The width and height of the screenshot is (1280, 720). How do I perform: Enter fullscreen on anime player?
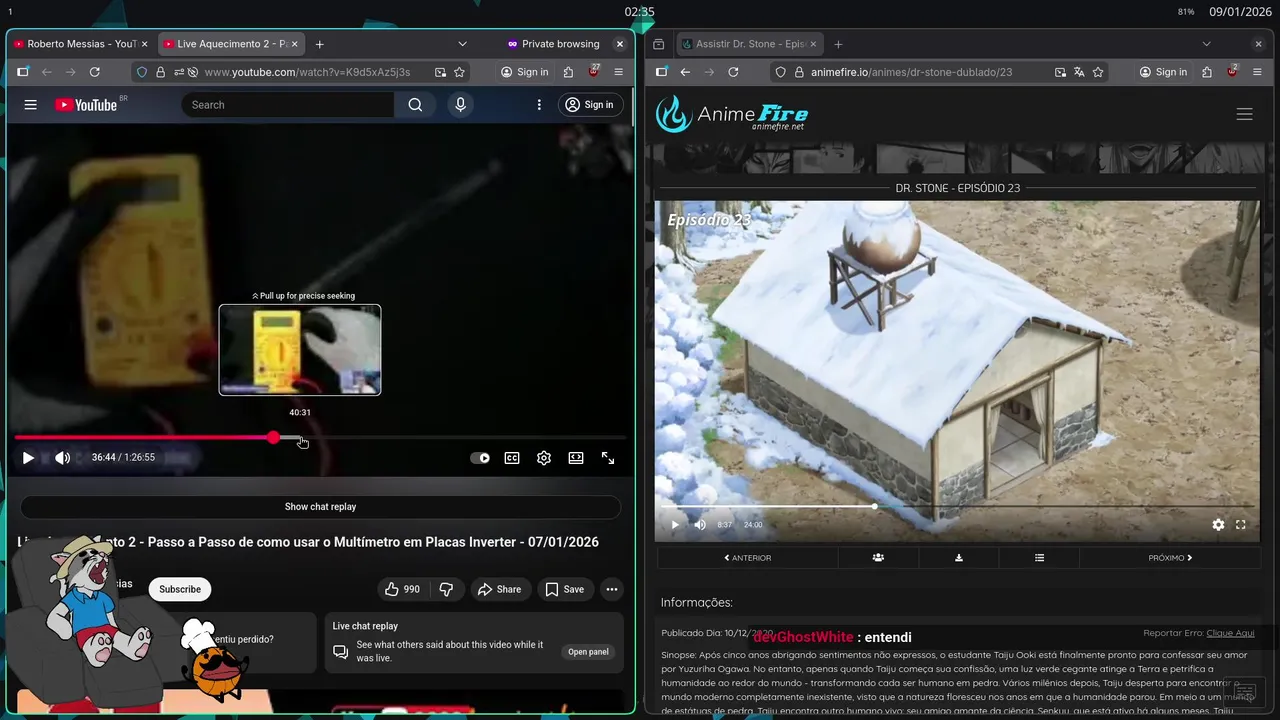pyautogui.click(x=1241, y=524)
